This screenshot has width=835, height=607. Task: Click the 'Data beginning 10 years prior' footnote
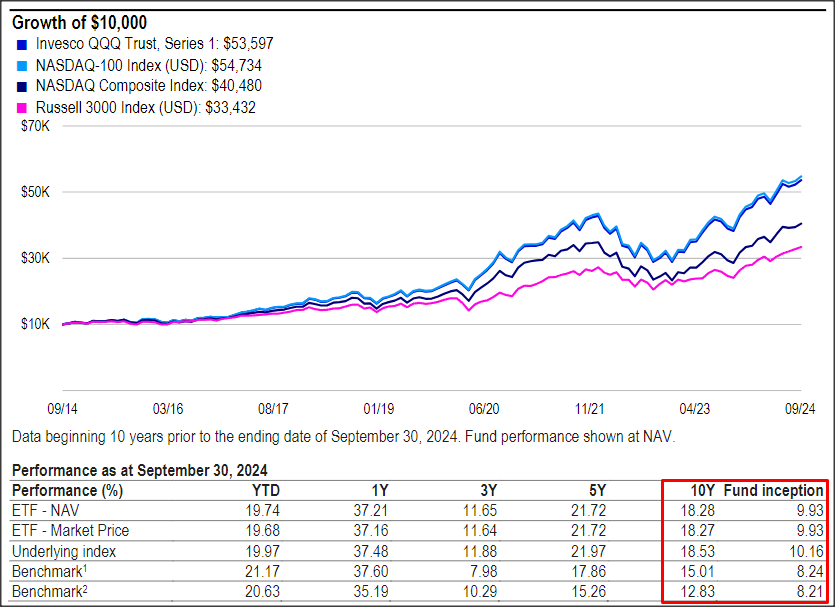point(343,437)
